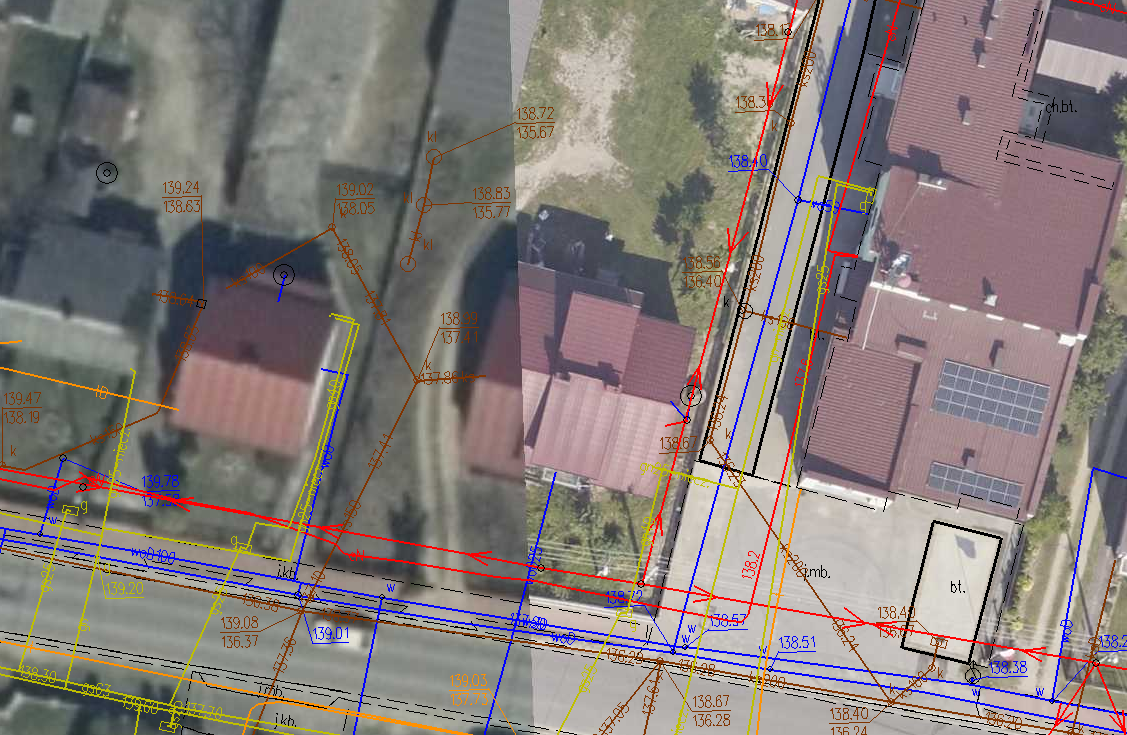Select the circle symbol with the blue line stub
The height and width of the screenshot is (735, 1127).
click(x=284, y=274)
